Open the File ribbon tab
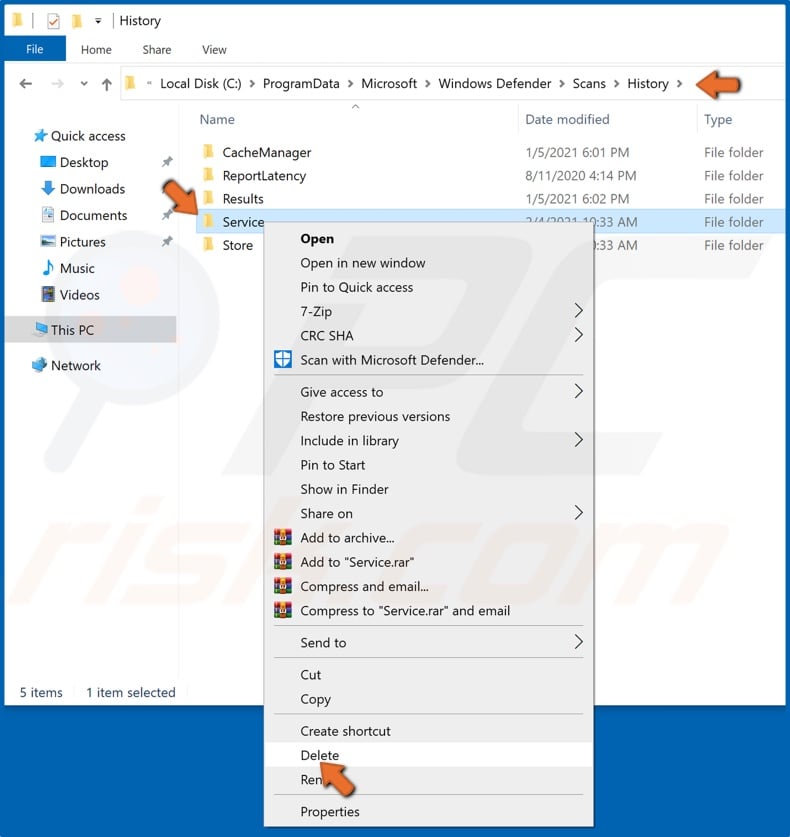This screenshot has width=790, height=837. point(35,49)
